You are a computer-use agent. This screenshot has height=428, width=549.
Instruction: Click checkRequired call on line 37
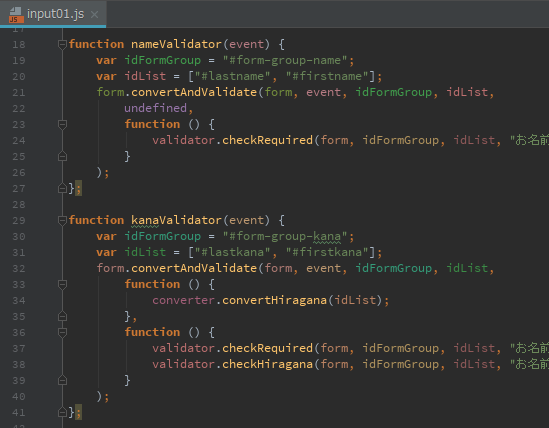267,348
